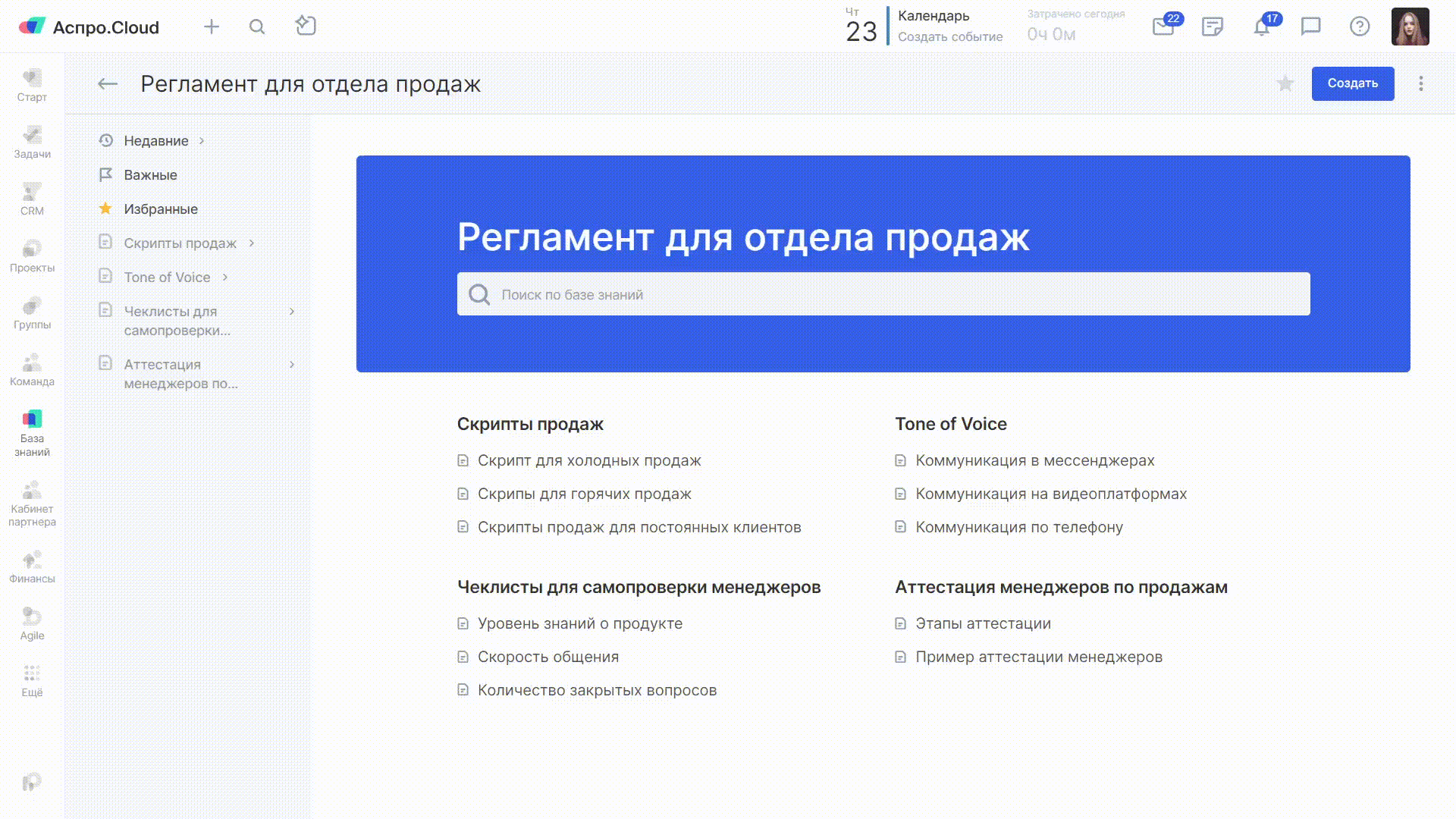Open the notes icon in top bar
The image size is (1456, 819).
coord(1213,27)
